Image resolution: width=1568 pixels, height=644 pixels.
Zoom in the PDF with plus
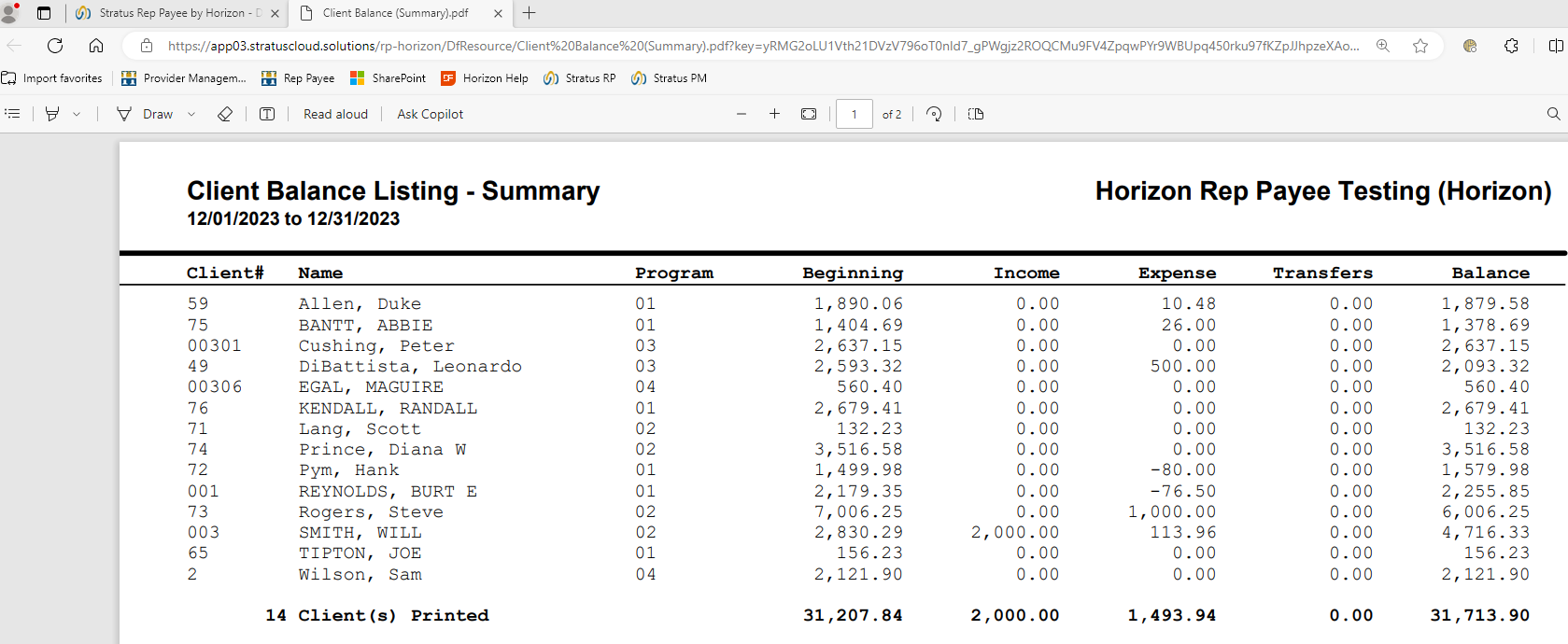tap(774, 114)
